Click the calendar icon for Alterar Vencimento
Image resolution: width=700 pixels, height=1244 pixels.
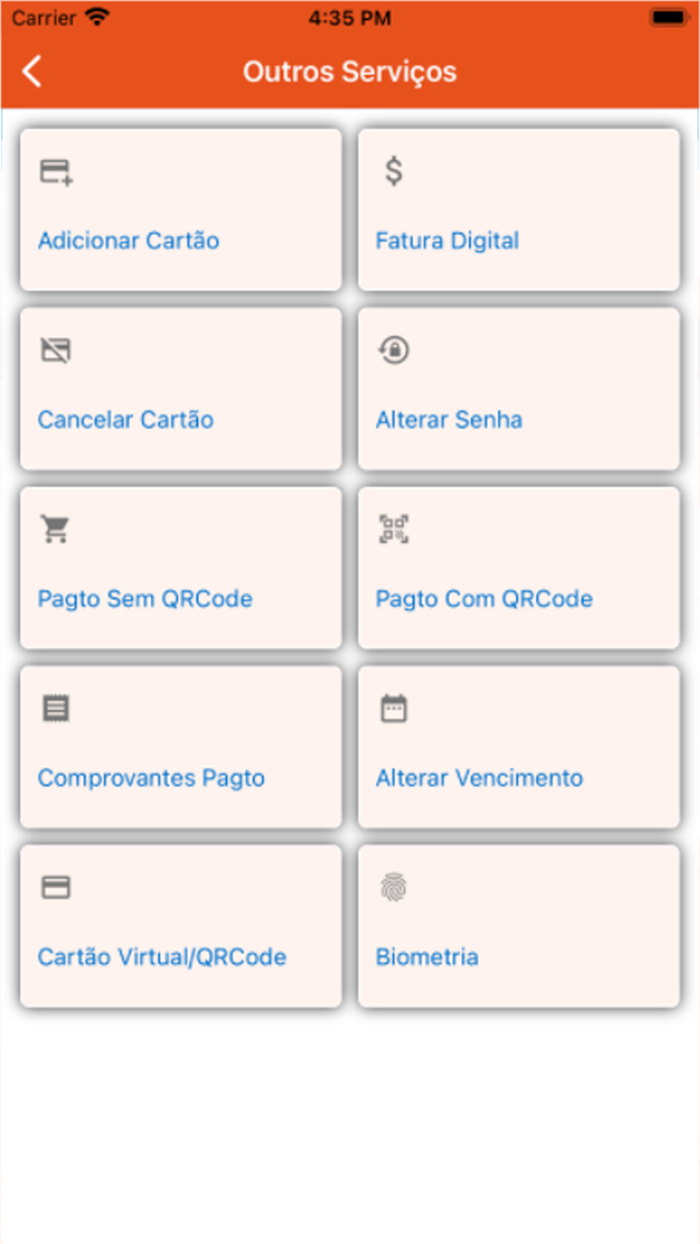pos(394,708)
